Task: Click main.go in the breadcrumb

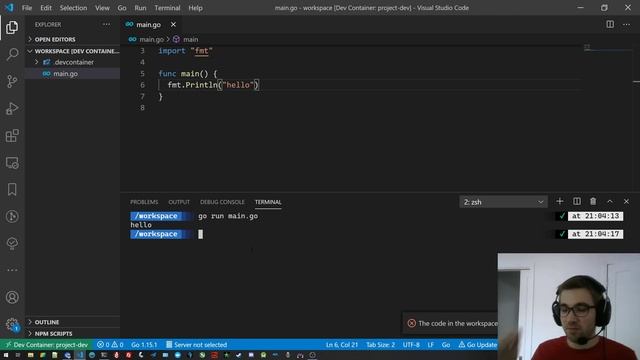Action: (x=151, y=39)
